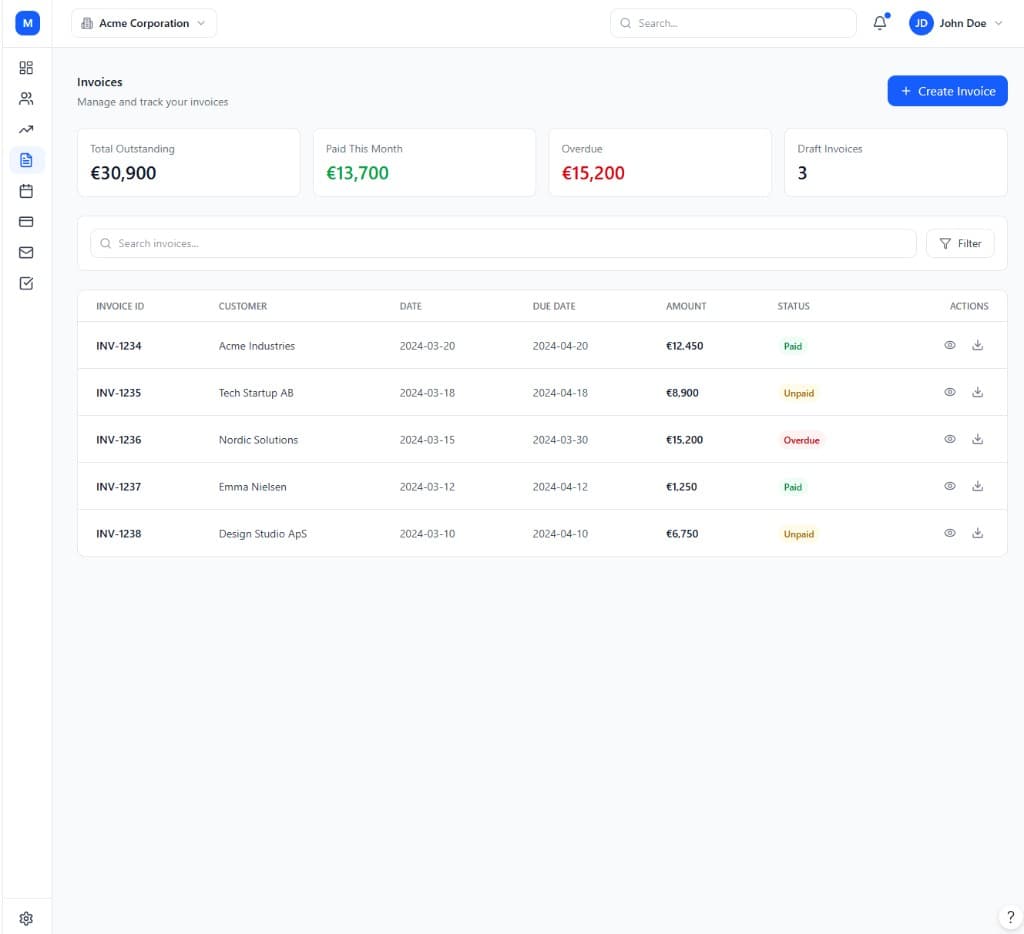Click invoice ID INV-1236
This screenshot has width=1024, height=934.
point(119,440)
